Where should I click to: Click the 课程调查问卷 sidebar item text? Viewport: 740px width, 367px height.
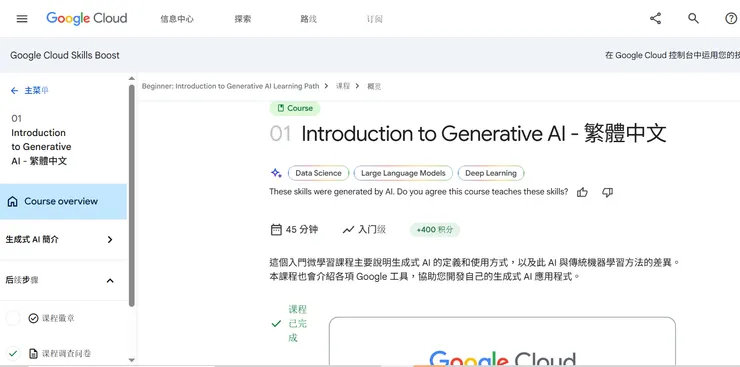[67, 353]
